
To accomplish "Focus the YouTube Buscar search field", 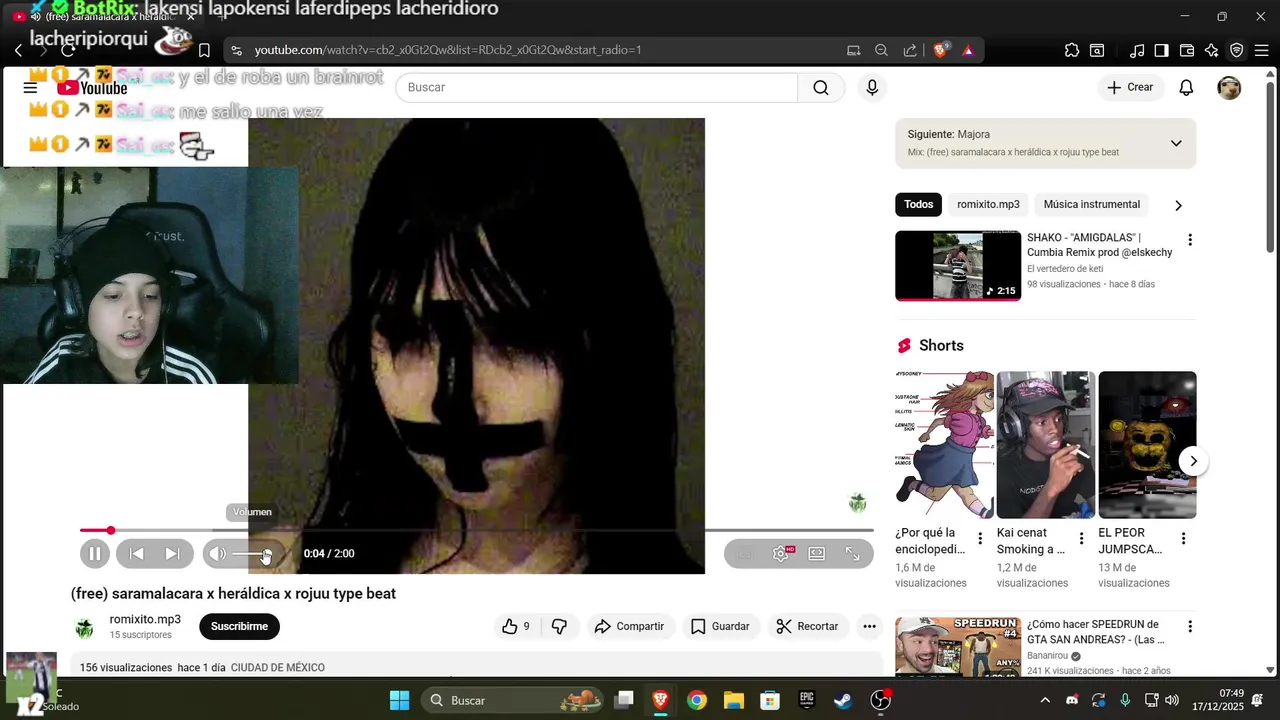I will pyautogui.click(x=597, y=87).
